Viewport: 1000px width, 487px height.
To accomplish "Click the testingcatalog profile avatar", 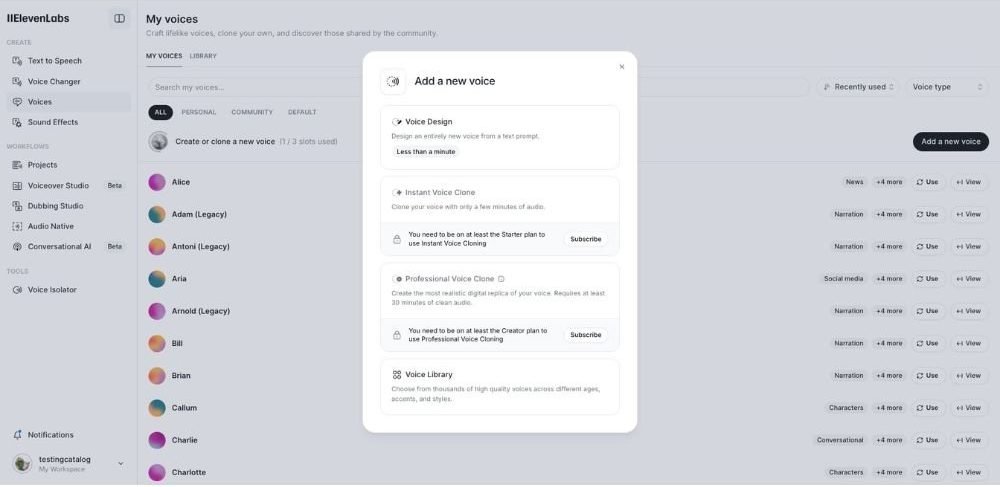I will [x=22, y=463].
